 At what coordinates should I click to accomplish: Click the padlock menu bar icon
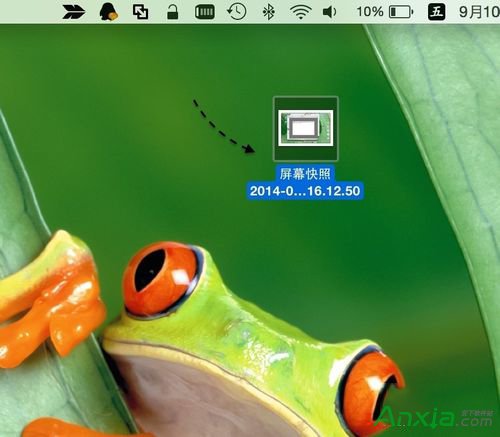172,12
